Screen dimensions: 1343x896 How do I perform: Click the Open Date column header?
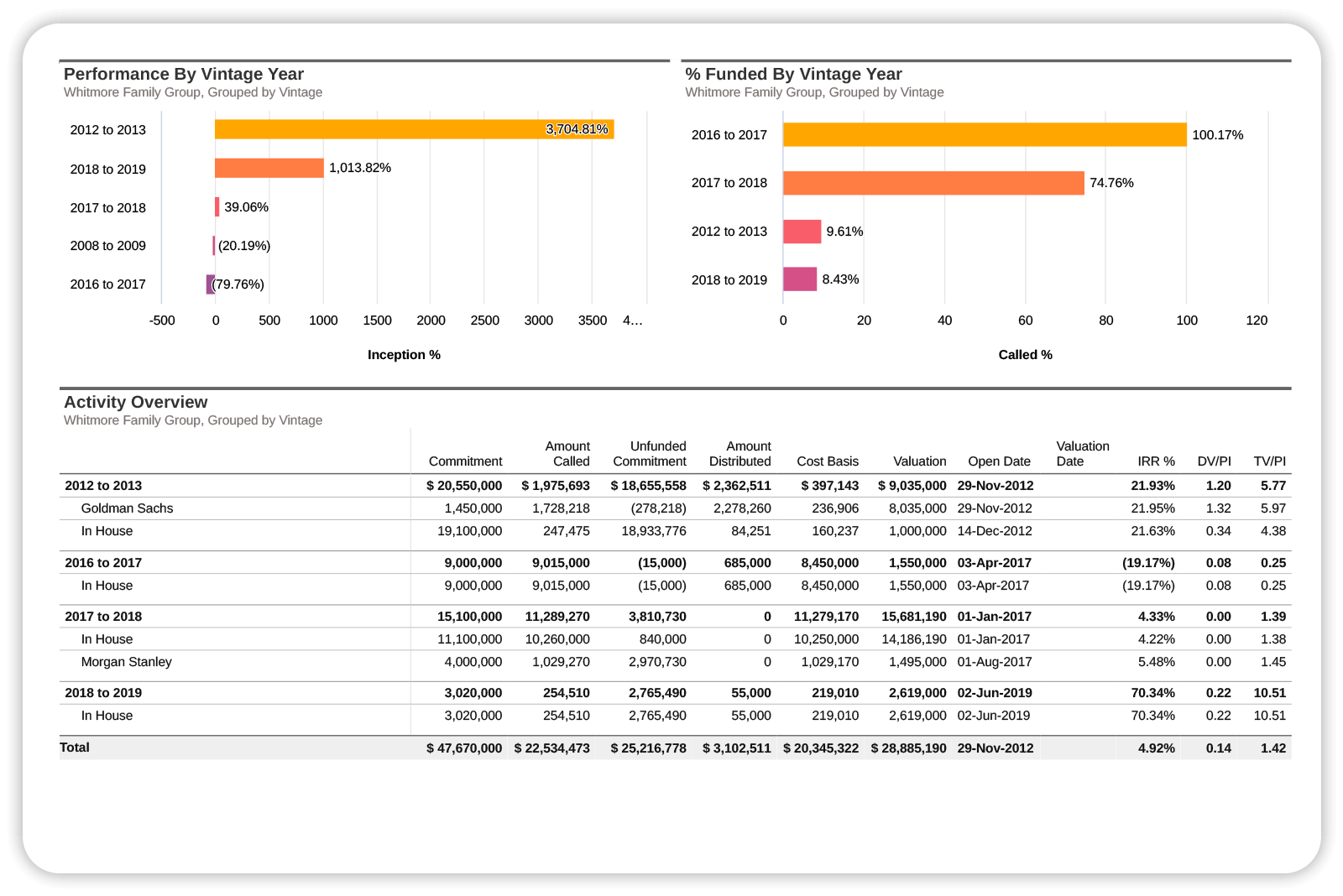[999, 461]
